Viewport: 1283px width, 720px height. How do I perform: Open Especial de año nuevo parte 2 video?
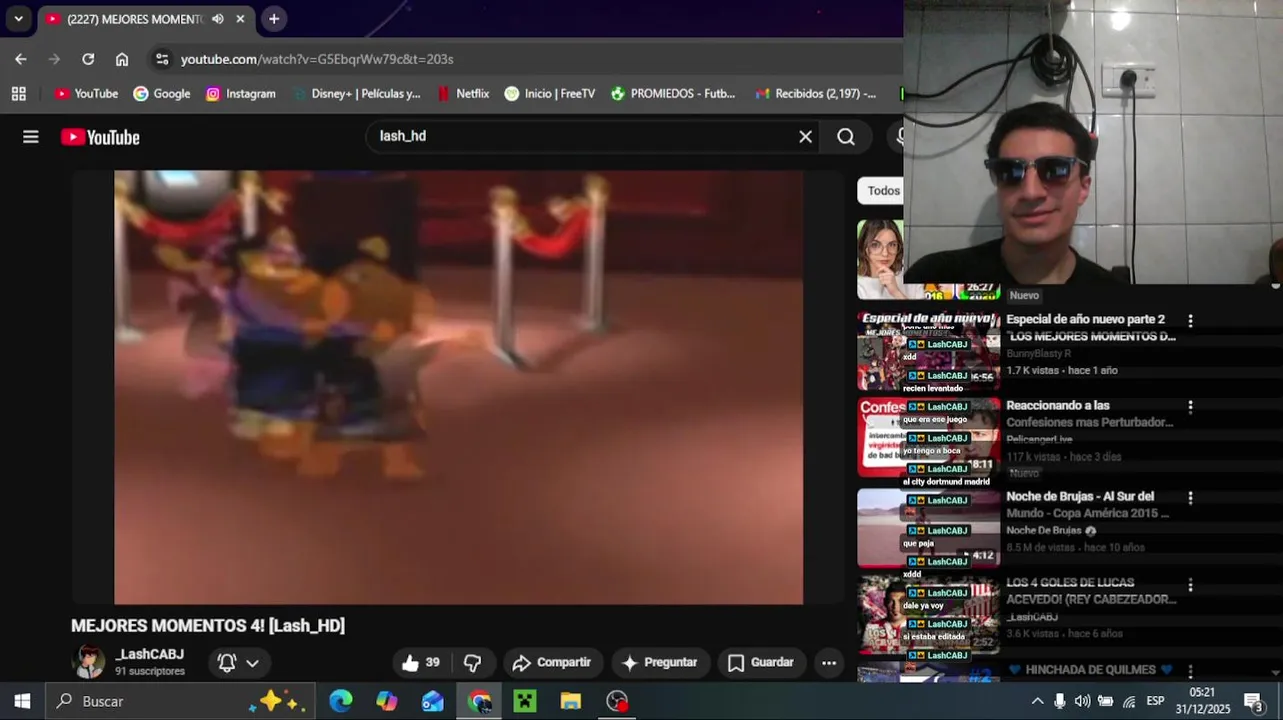[1090, 328]
